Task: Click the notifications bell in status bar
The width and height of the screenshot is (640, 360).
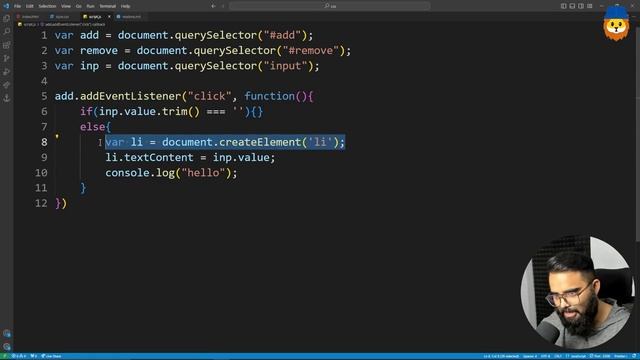Action: [634, 356]
